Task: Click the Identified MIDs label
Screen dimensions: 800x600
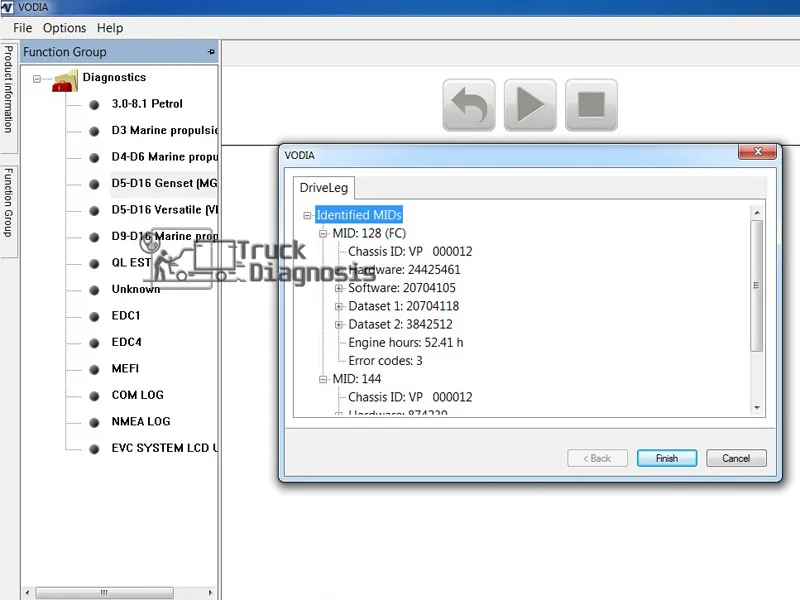Action: coord(359,215)
